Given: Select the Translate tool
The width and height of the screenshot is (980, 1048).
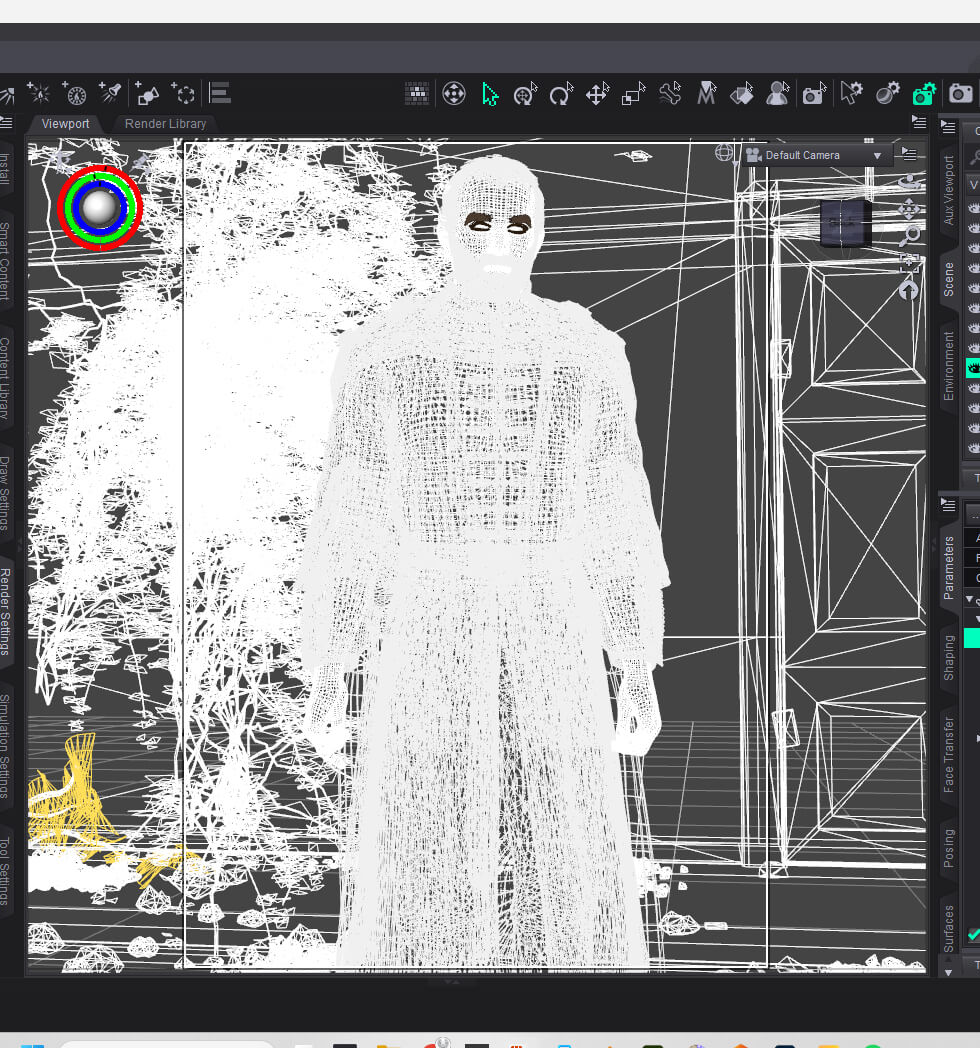Looking at the screenshot, I should [597, 94].
